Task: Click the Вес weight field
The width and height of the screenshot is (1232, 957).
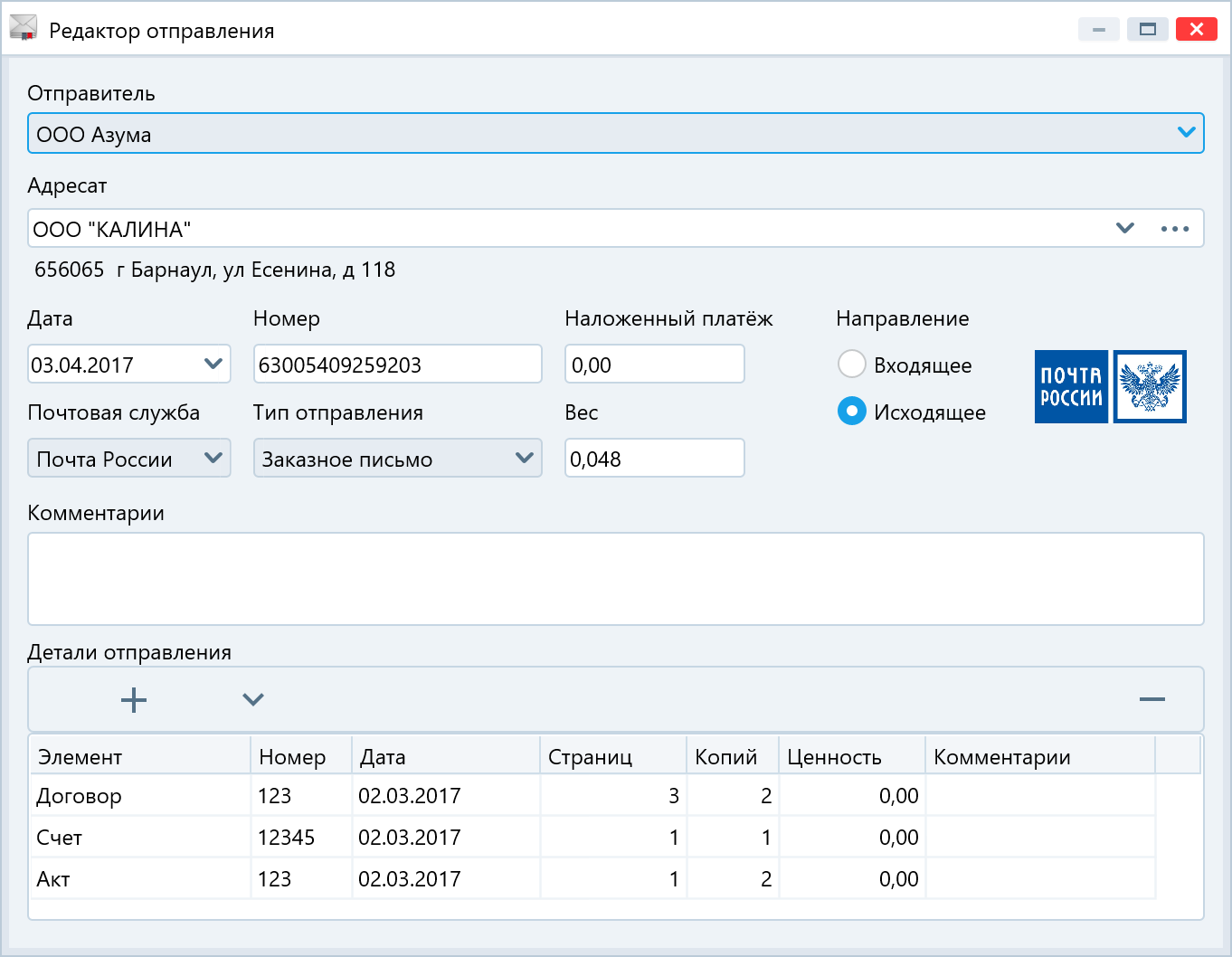Action: (x=655, y=458)
